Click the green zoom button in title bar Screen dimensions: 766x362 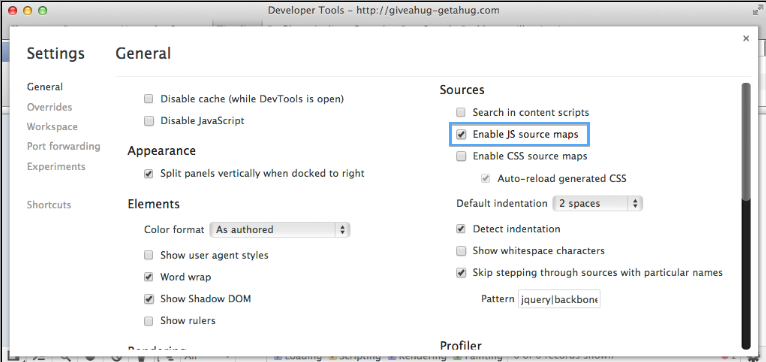43,10
